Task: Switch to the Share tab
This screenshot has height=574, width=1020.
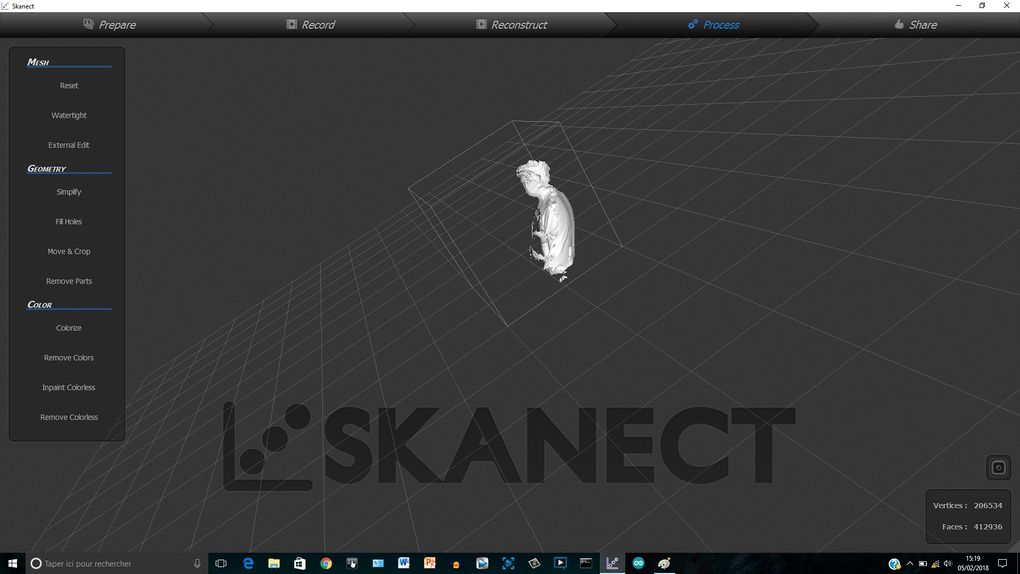Action: (x=914, y=25)
